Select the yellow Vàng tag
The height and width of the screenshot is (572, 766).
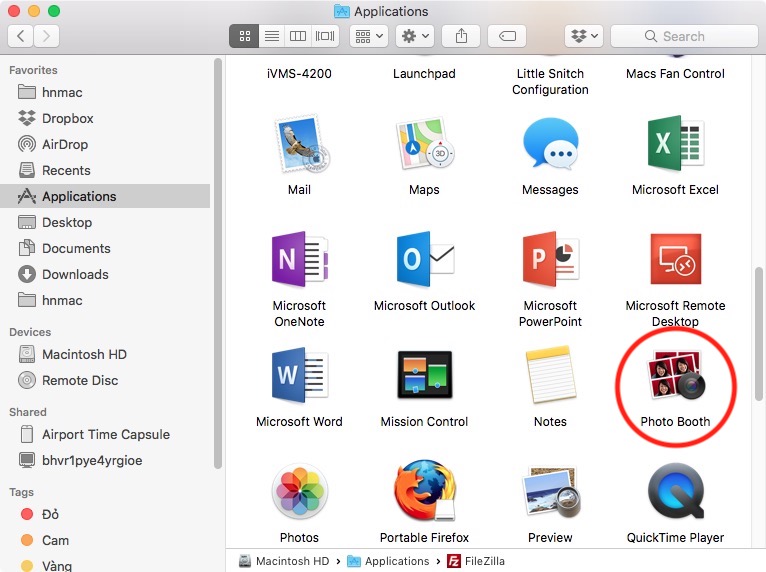(x=105, y=565)
